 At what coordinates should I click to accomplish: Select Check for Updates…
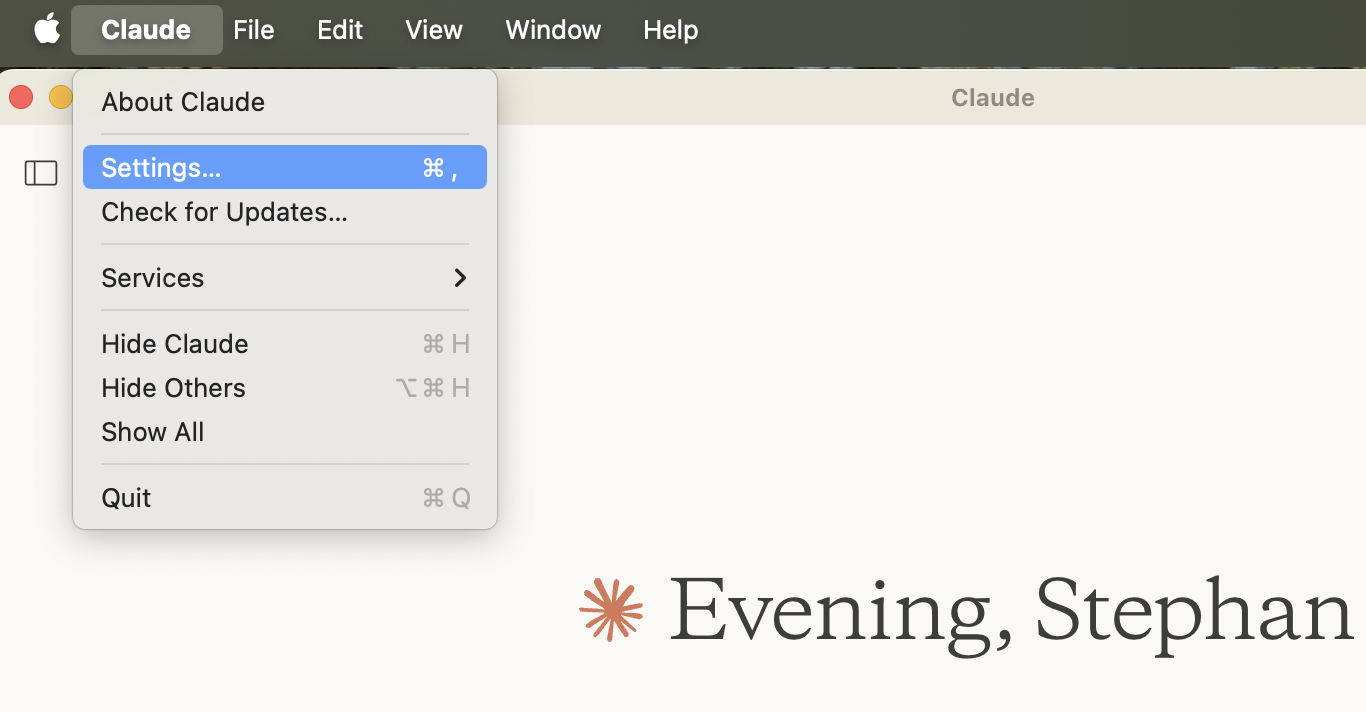click(224, 212)
